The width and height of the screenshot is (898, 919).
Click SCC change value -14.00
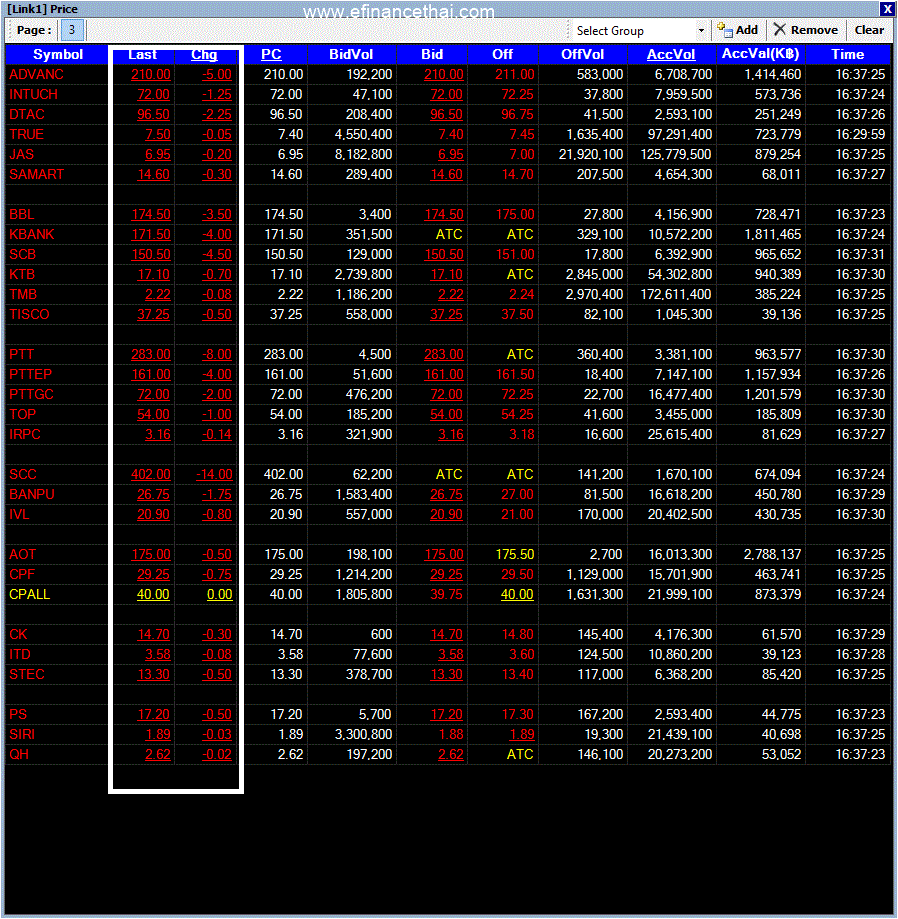coord(214,474)
